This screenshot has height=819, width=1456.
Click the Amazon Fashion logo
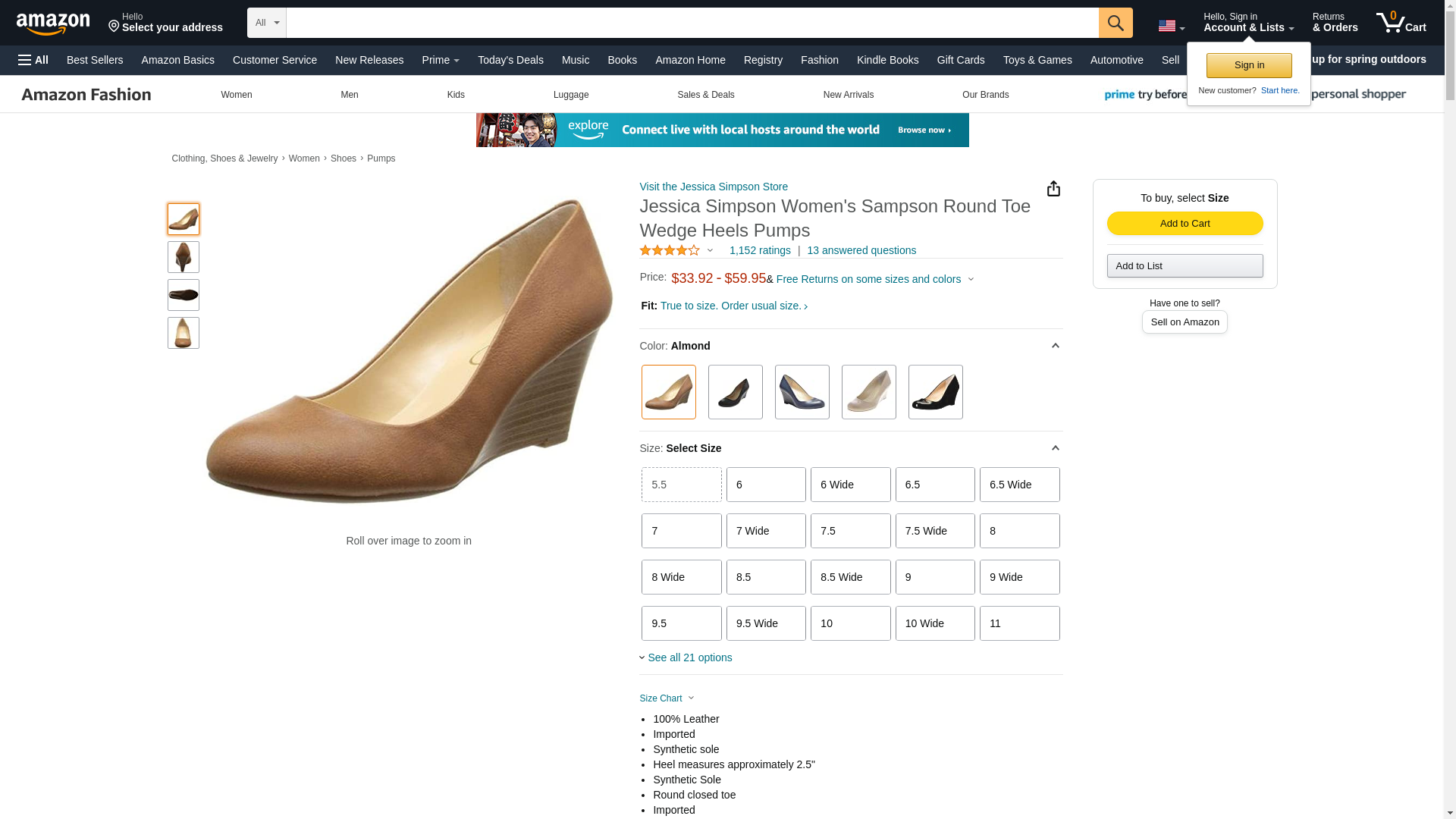pyautogui.click(x=86, y=95)
